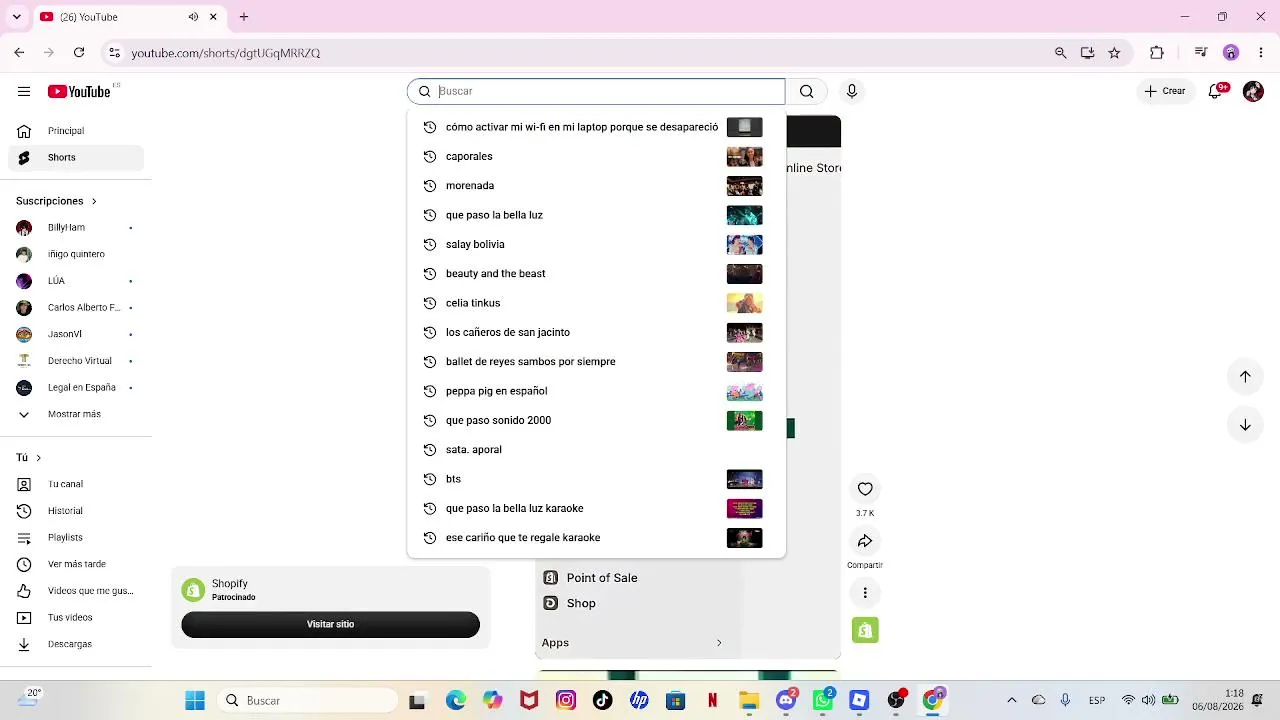Pick the suggestion "salay bolivia"
Viewport: 1280px width, 720px height.
tap(597, 244)
